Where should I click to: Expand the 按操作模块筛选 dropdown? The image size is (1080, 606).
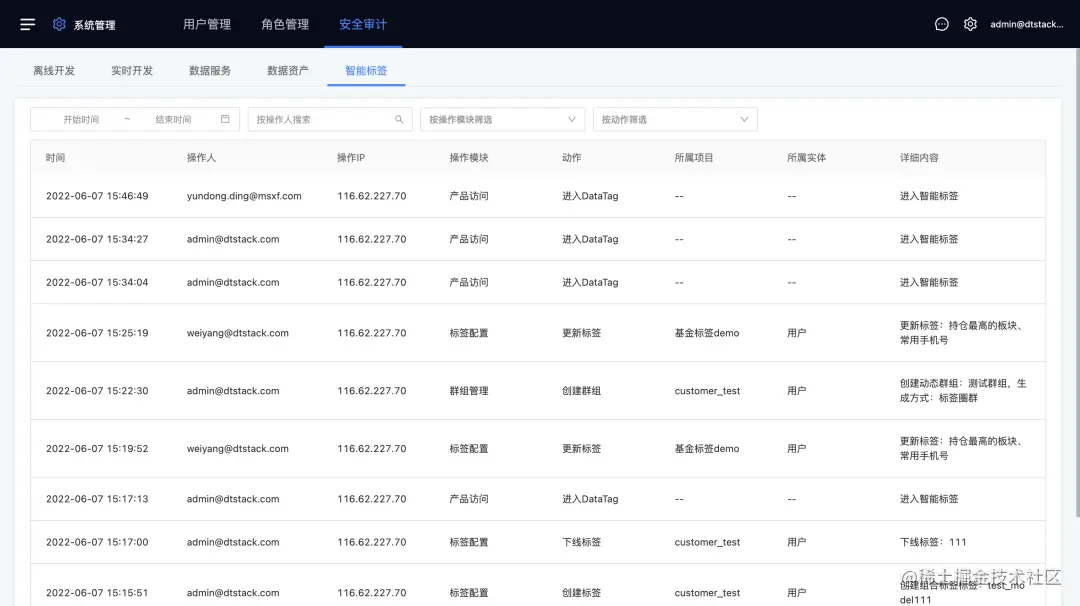(x=502, y=119)
